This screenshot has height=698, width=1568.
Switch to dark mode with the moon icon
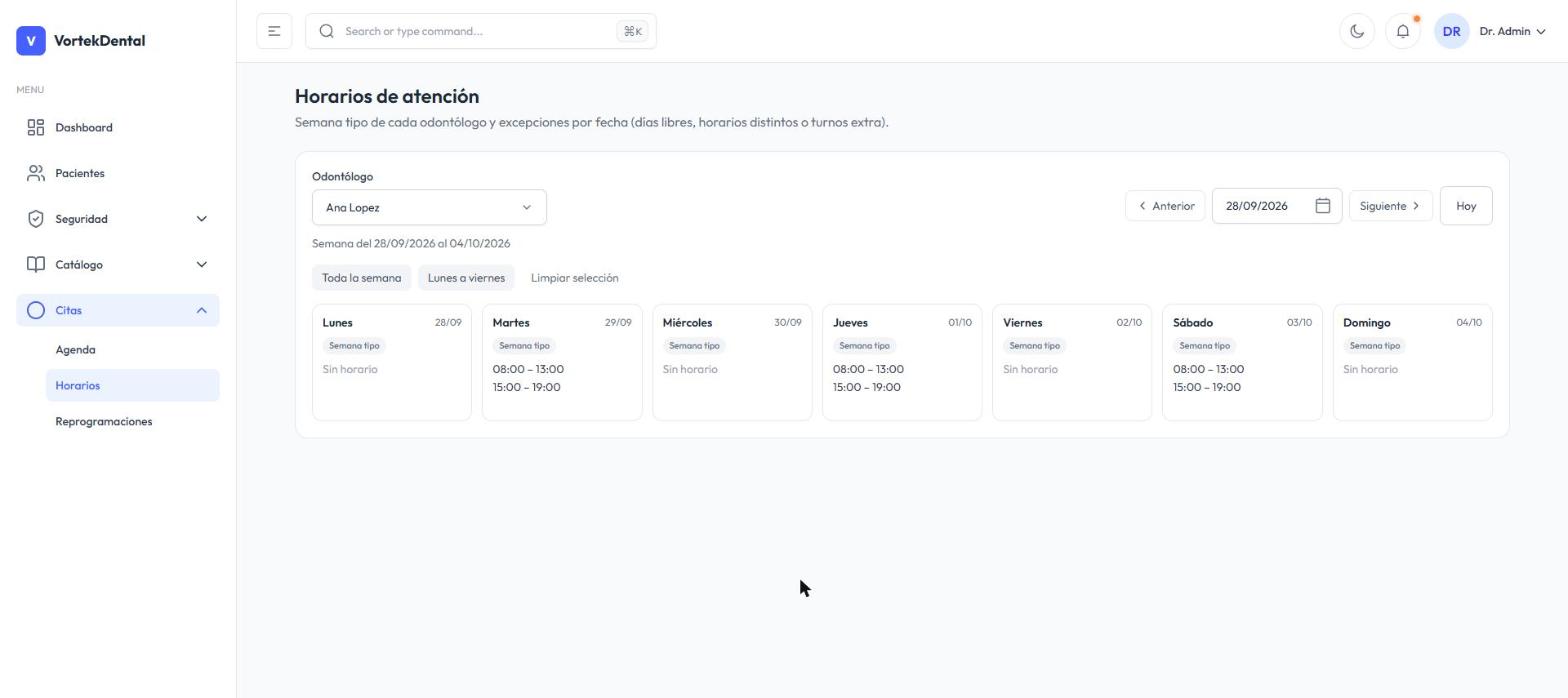point(1357,31)
